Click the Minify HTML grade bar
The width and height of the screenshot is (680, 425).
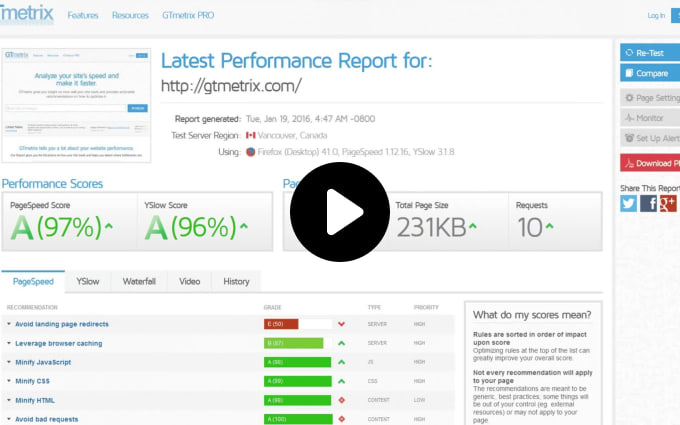pos(298,400)
